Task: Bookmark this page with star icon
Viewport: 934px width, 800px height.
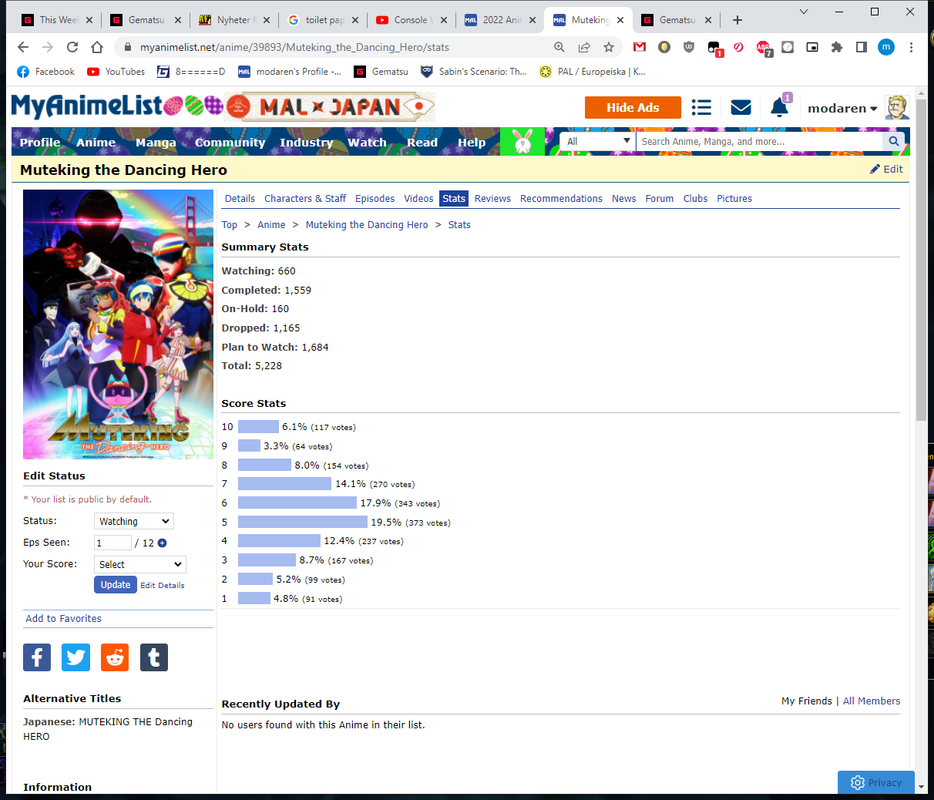Action: [x=608, y=47]
